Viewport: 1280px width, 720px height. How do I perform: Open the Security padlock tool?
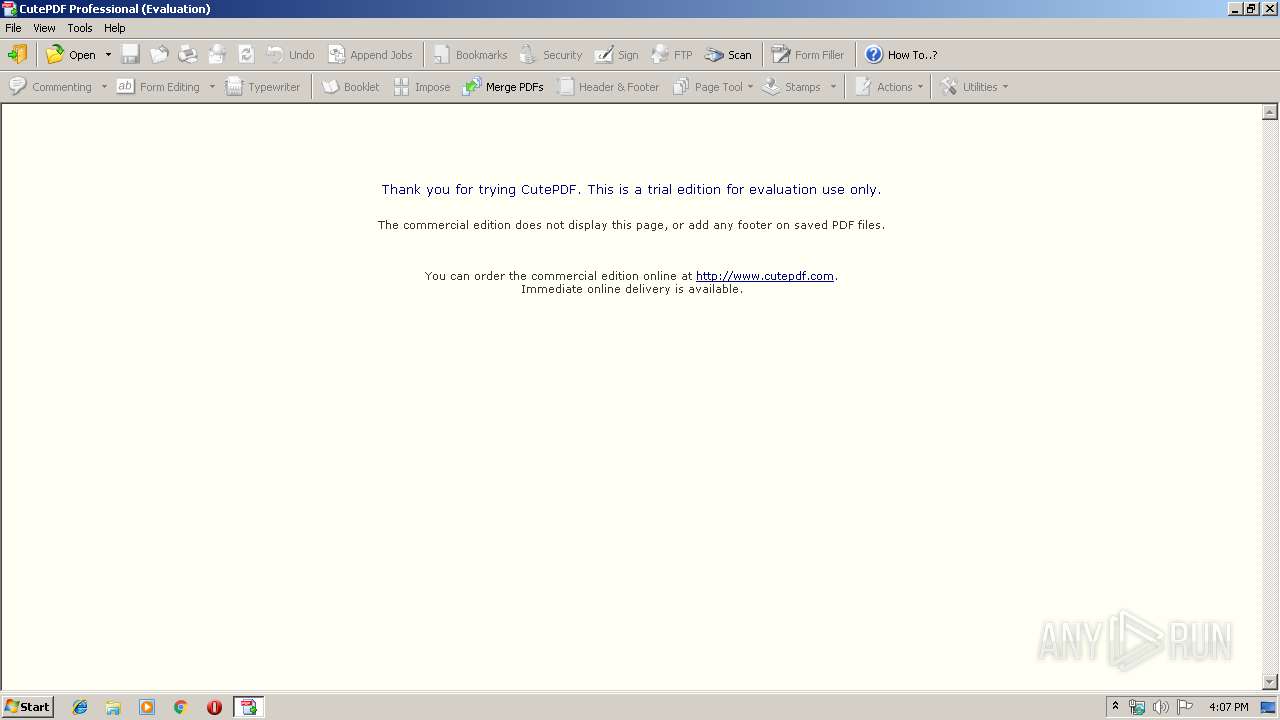(550, 55)
